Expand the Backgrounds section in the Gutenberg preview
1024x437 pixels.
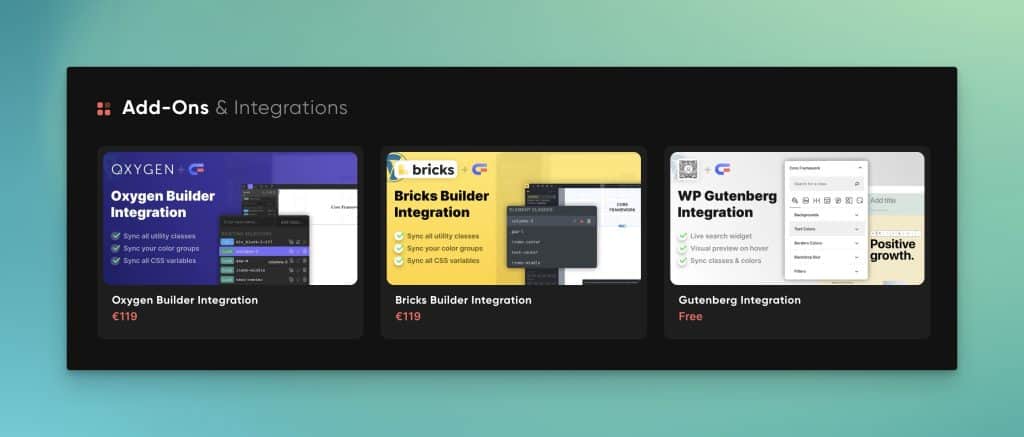coord(826,215)
